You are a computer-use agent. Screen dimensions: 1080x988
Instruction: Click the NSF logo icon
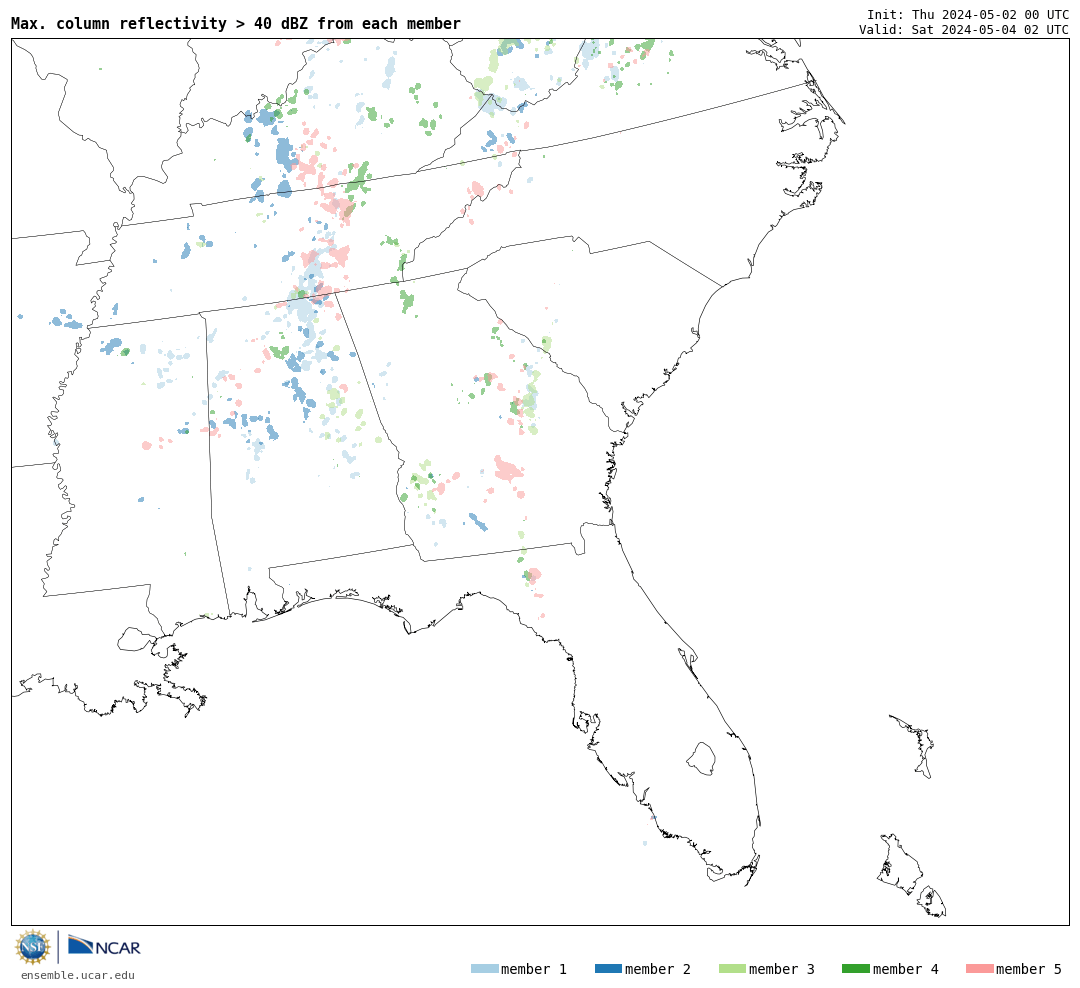pyautogui.click(x=32, y=947)
